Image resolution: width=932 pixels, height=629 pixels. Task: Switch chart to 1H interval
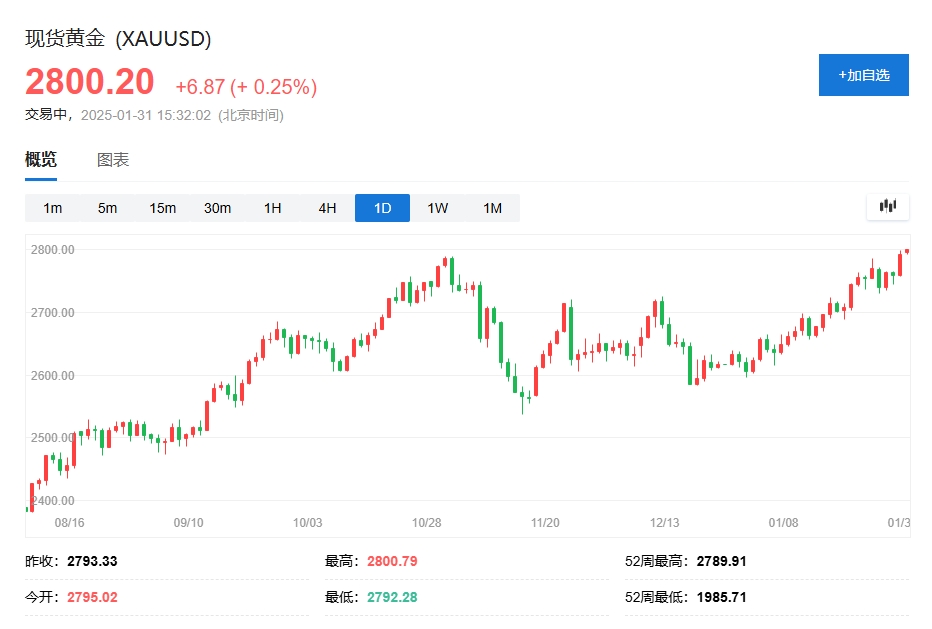(x=272, y=207)
